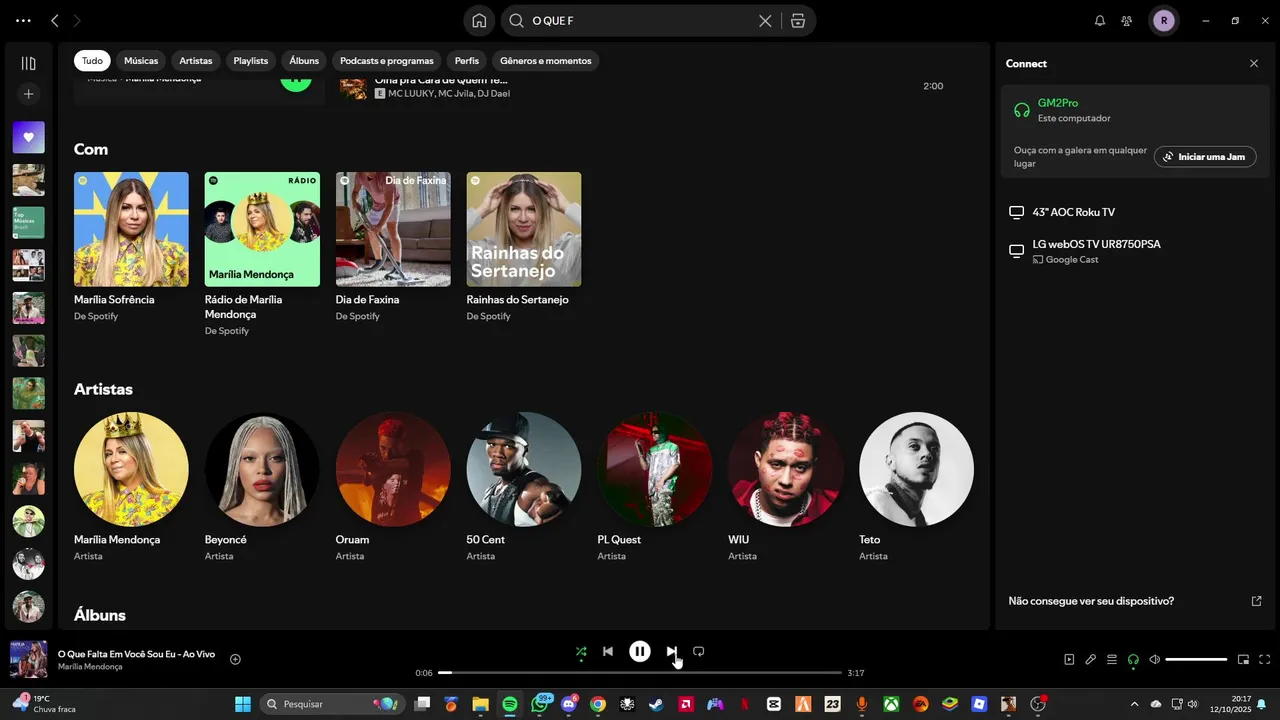Adjust the volume slider
Image resolution: width=1280 pixels, height=720 pixels.
point(1196,660)
